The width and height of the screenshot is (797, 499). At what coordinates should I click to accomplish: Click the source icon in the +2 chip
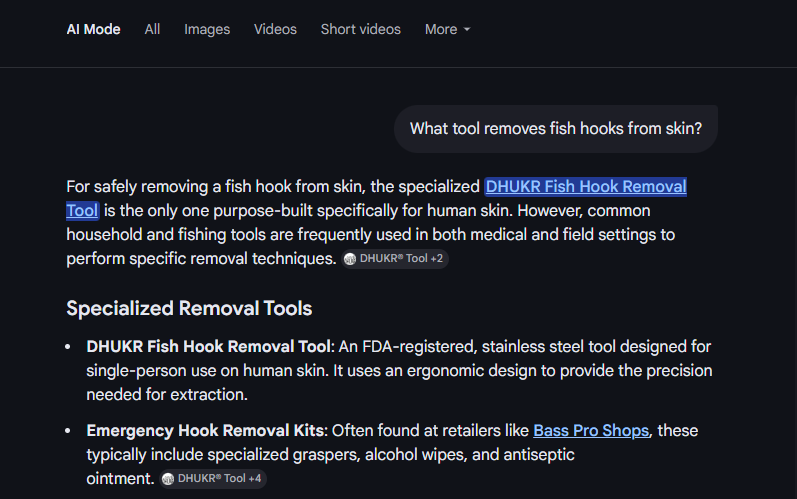[350, 259]
